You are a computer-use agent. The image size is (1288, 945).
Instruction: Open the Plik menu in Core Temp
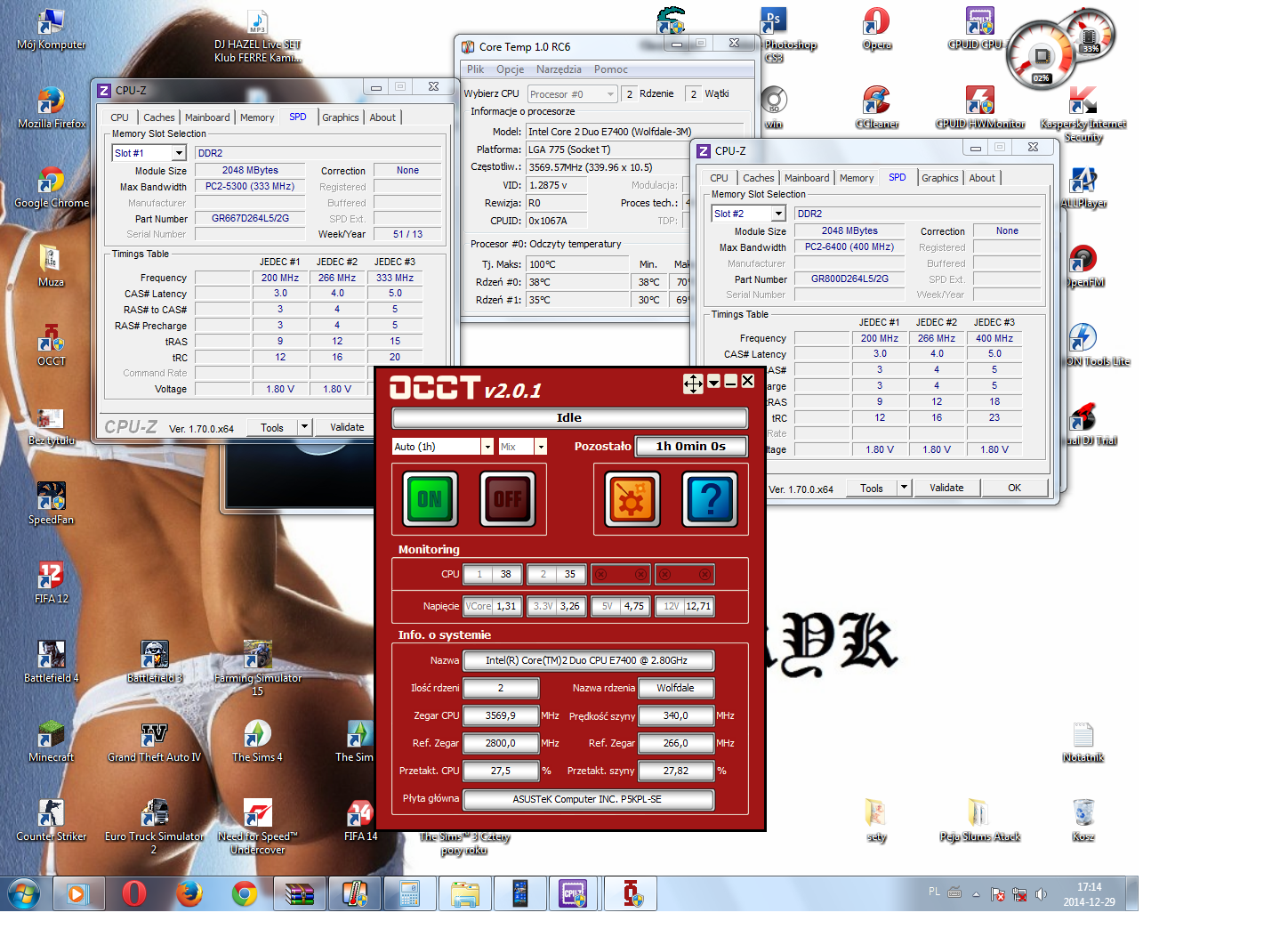(476, 69)
